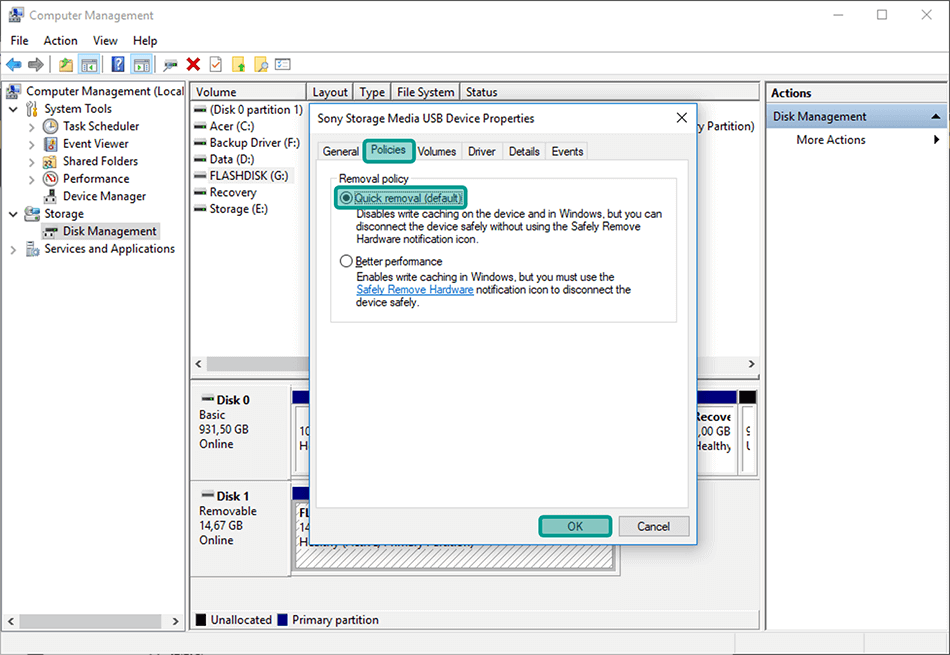Expand the Performance node arrow
Viewport: 950px width, 655px height.
[32, 179]
